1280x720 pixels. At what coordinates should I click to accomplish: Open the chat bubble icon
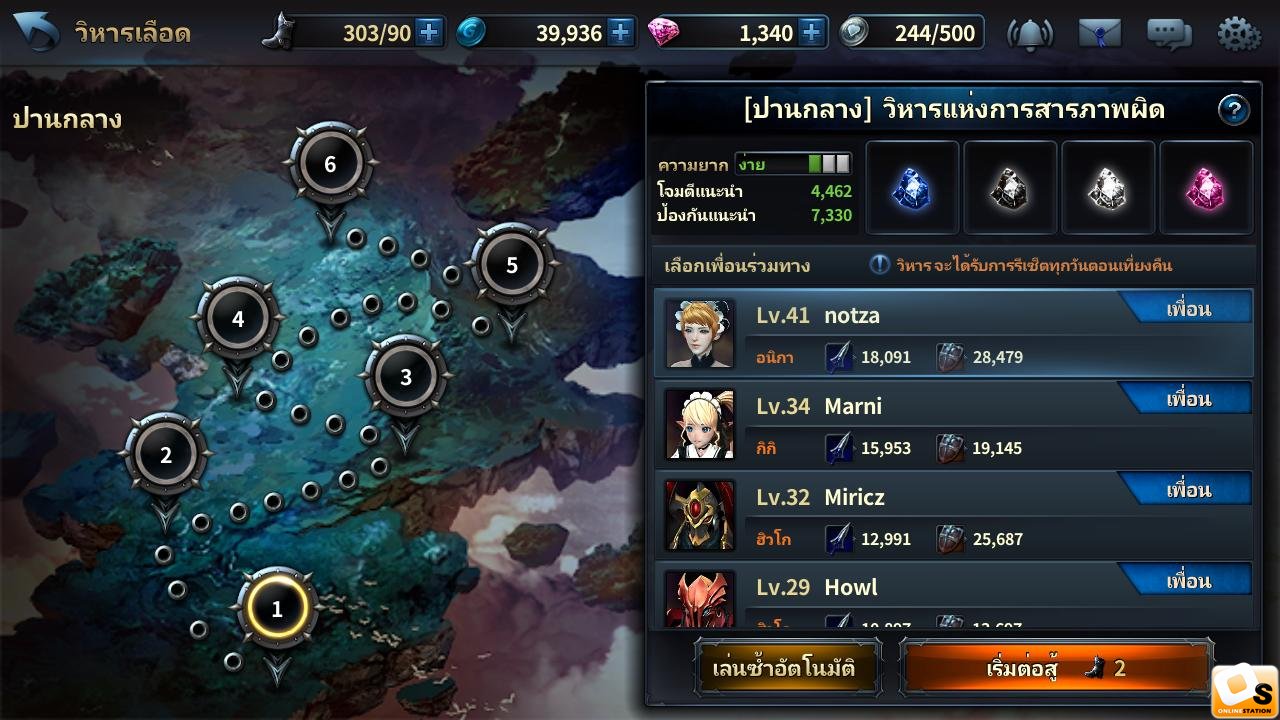1168,34
